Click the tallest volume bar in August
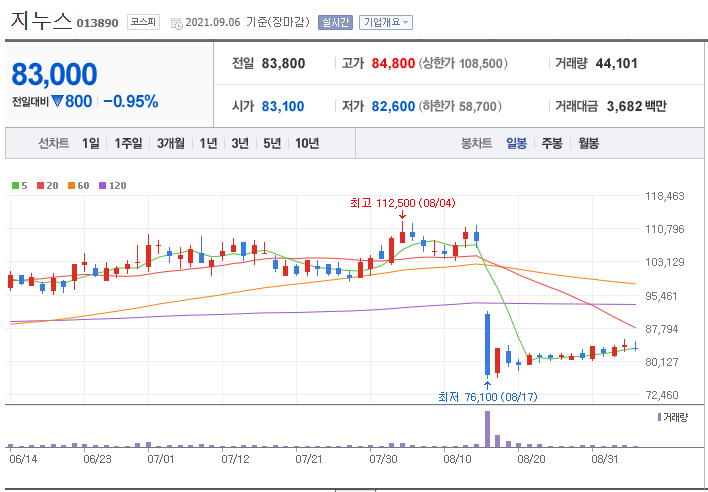Screen dimensions: 708x492 pyautogui.click(x=488, y=429)
